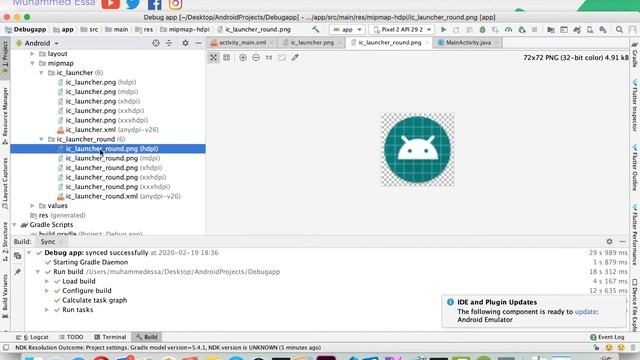This screenshot has height=360, width=640.
Task: Click the Collapse All icon in Project panel
Action: tap(169, 43)
